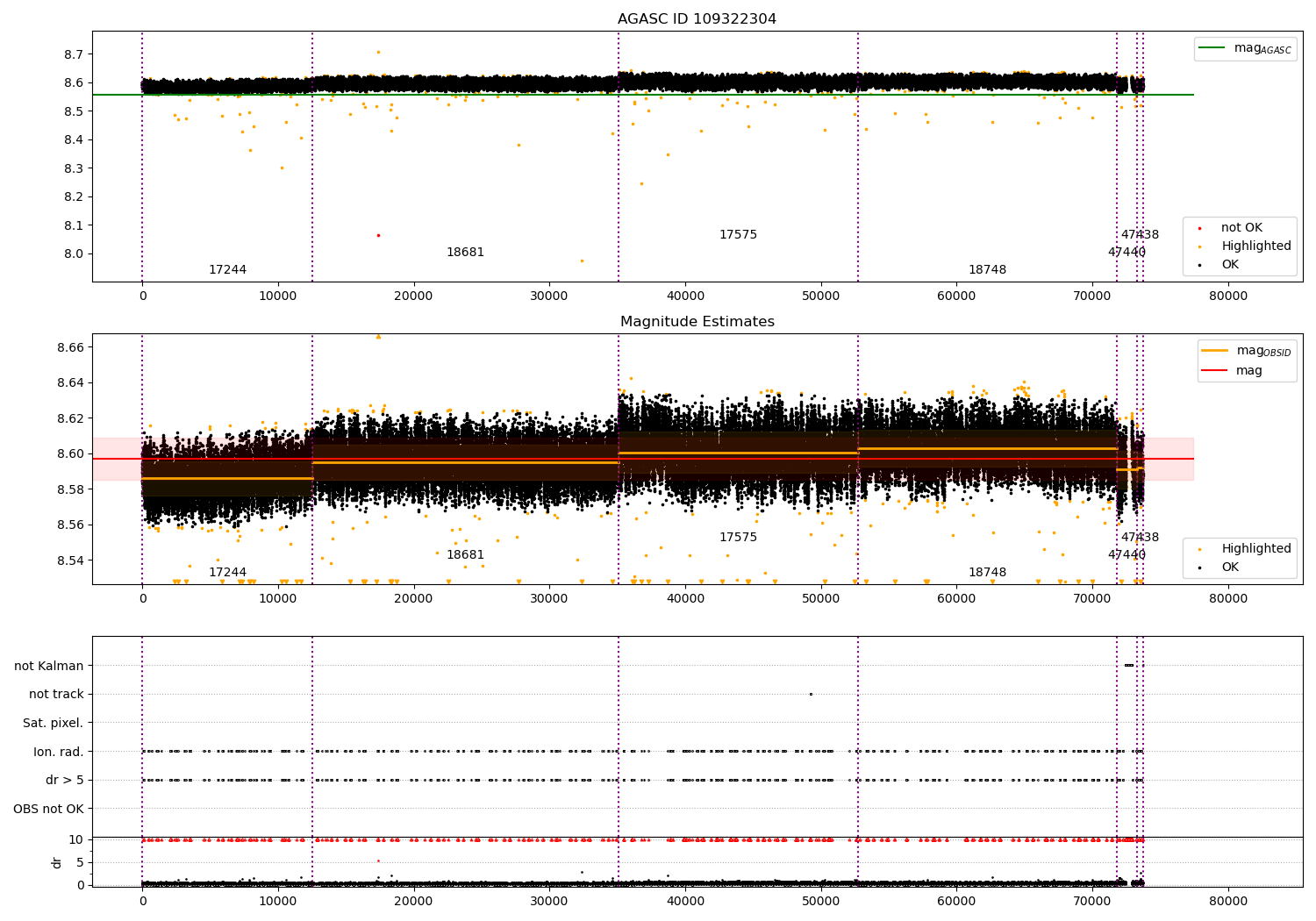Click "Highlighted" in the AGASC plot legend

click(1256, 246)
